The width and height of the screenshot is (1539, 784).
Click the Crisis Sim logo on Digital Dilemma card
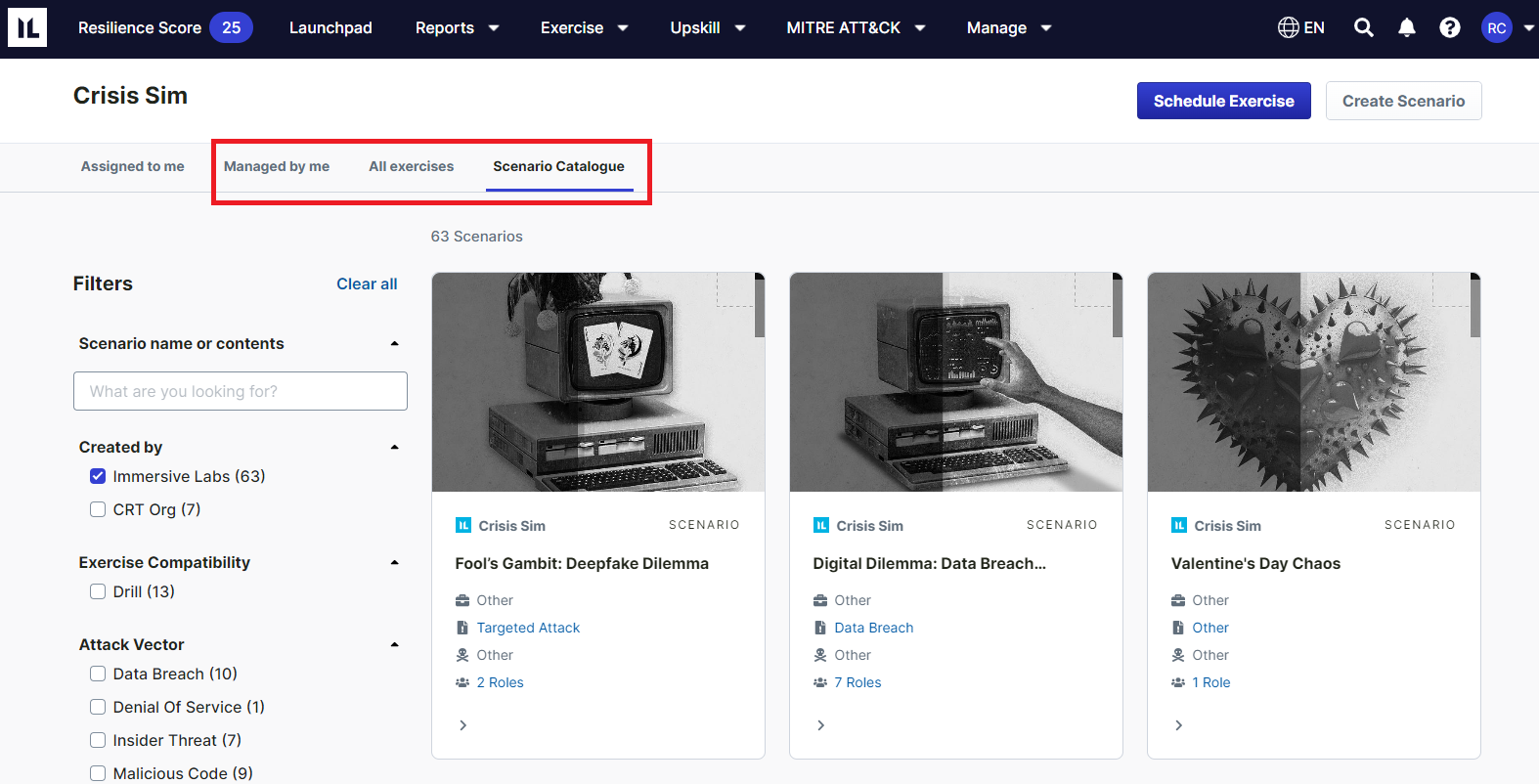821,525
